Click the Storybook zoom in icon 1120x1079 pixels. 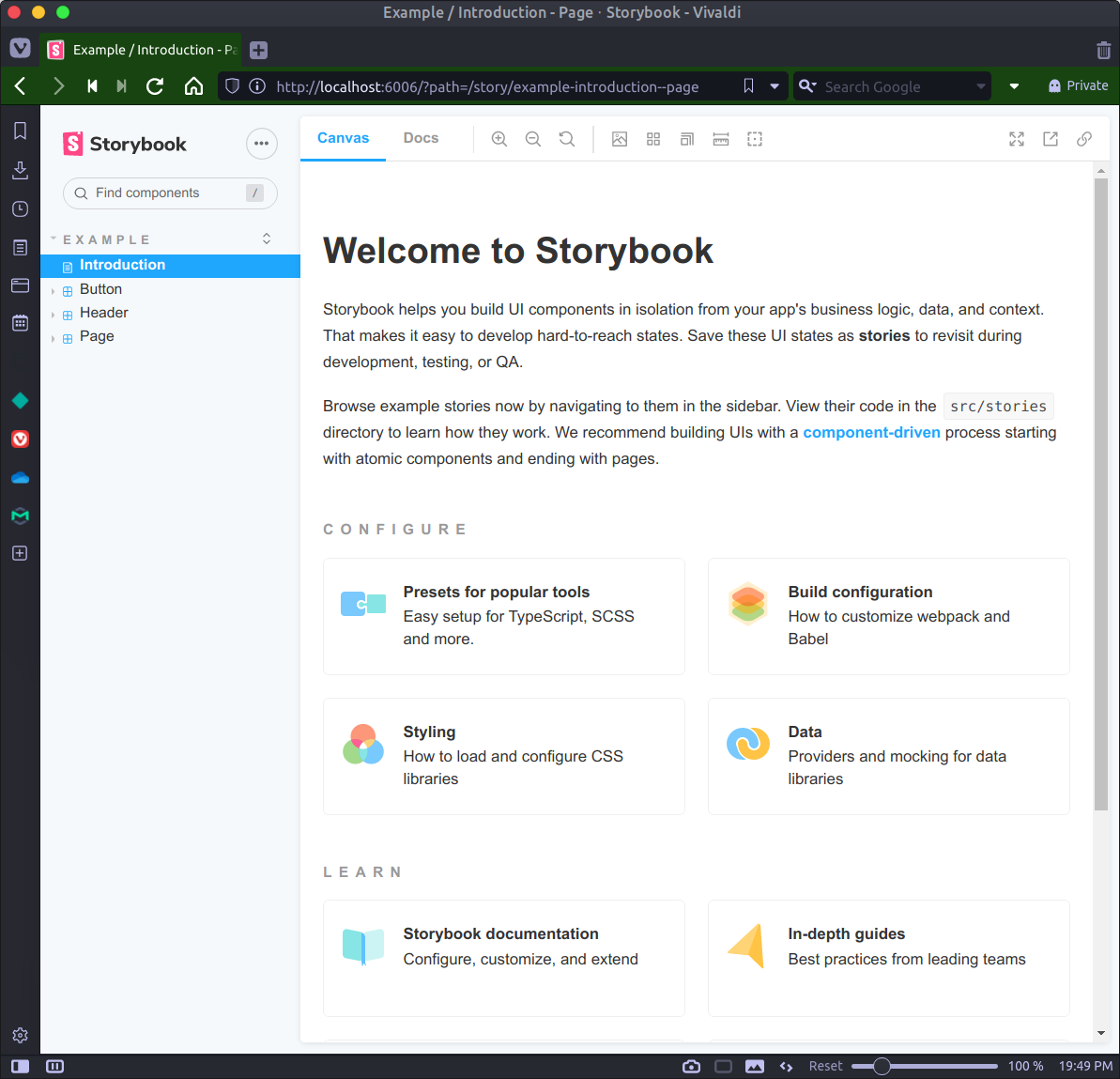(x=499, y=139)
